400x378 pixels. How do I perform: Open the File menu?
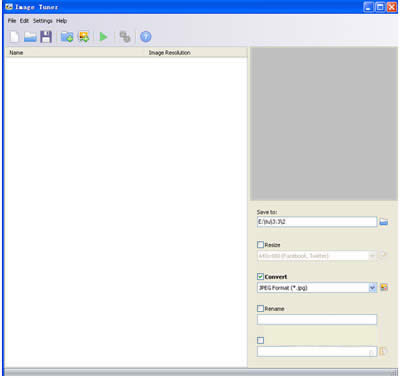click(12, 21)
